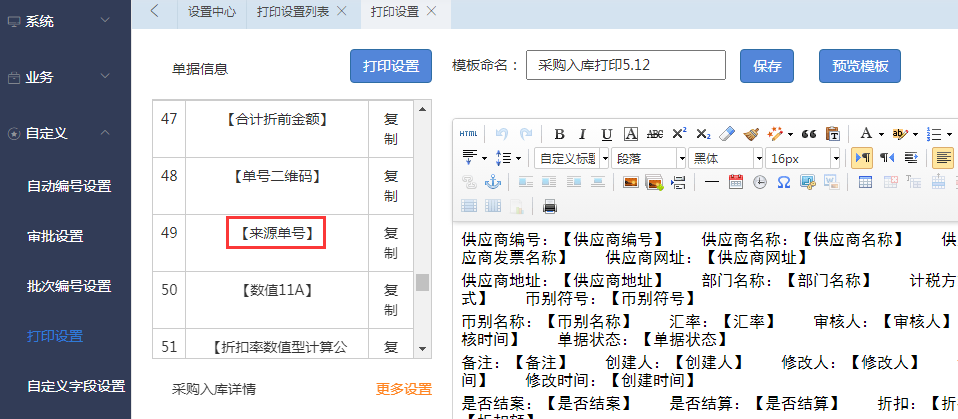
Task: Distribute table rows evenly icon
Action: pyautogui.click(x=469, y=206)
